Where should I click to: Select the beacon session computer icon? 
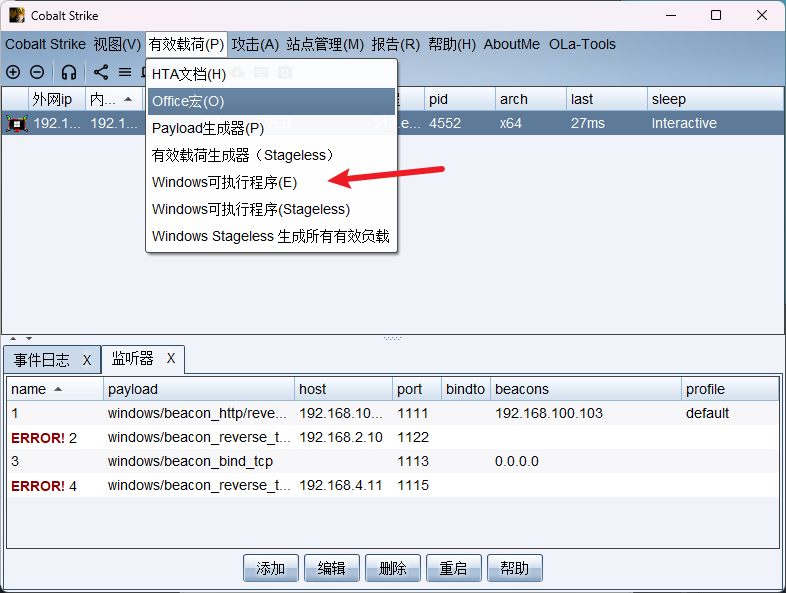(x=16, y=123)
